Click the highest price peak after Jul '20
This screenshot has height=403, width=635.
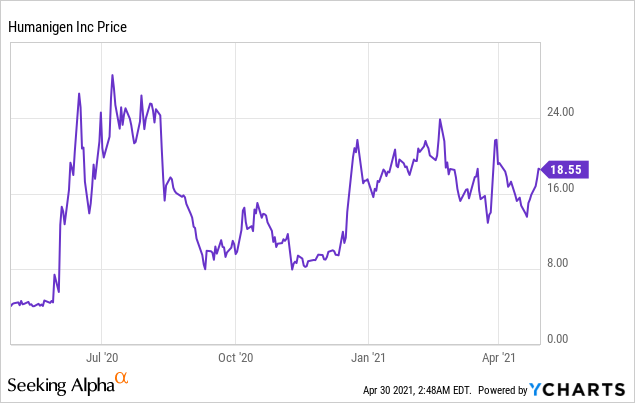coord(112,76)
